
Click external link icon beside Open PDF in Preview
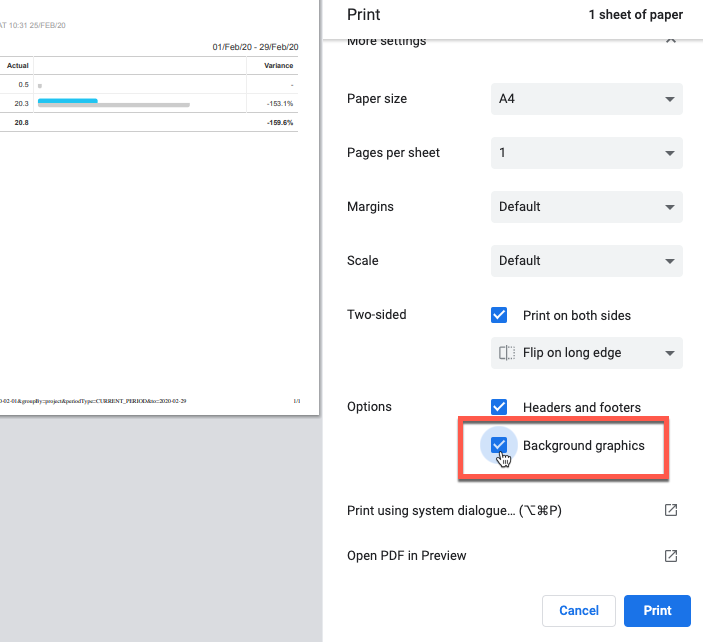coord(671,556)
